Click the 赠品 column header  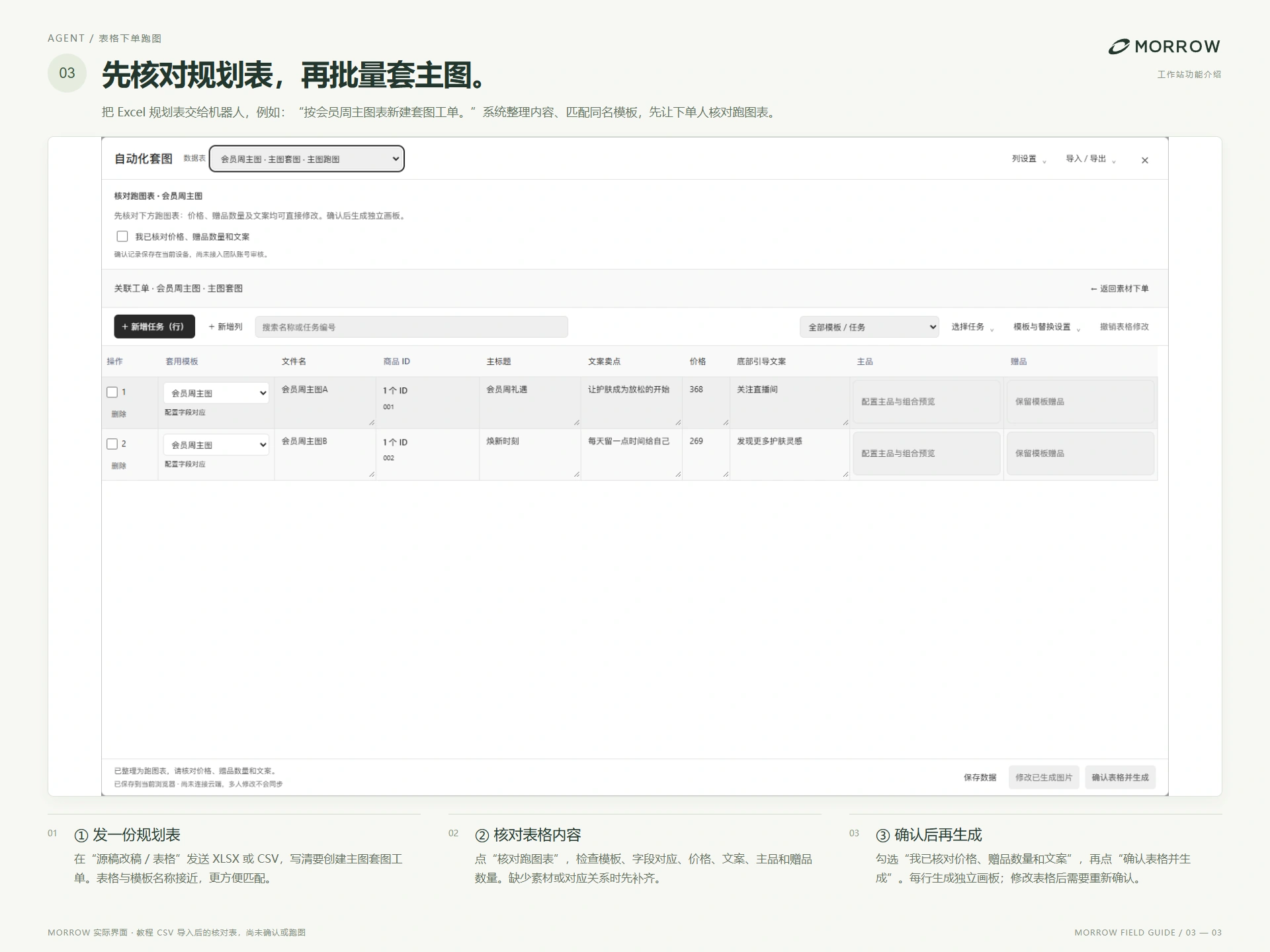(x=1019, y=362)
